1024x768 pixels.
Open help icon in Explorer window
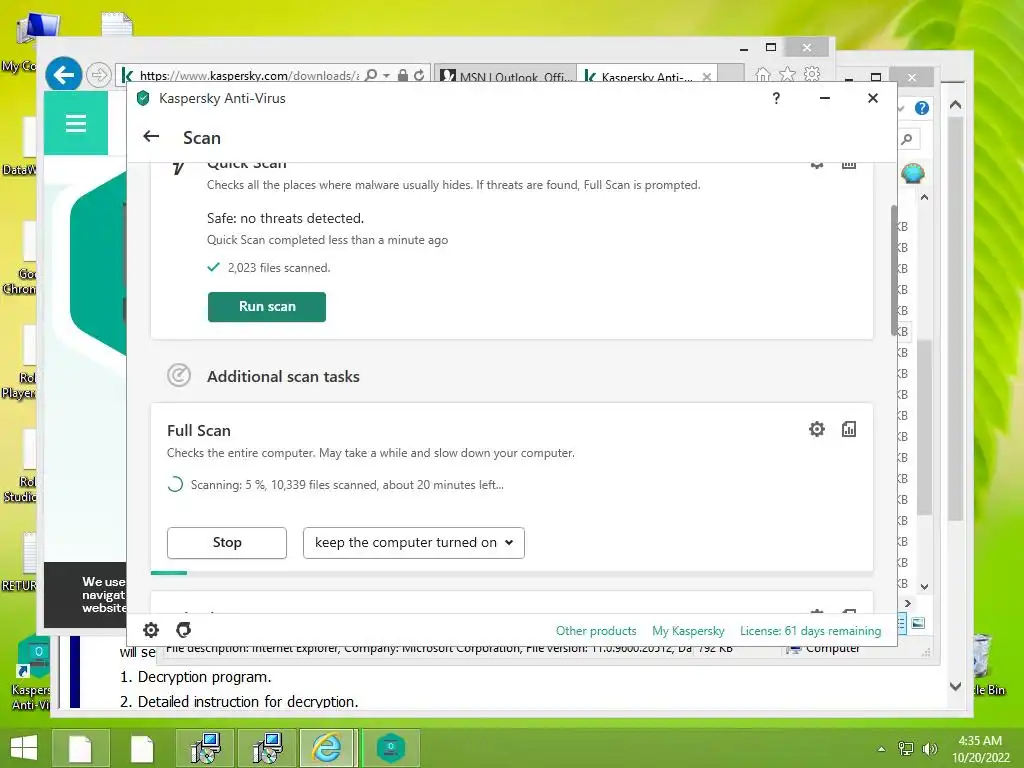click(x=921, y=108)
